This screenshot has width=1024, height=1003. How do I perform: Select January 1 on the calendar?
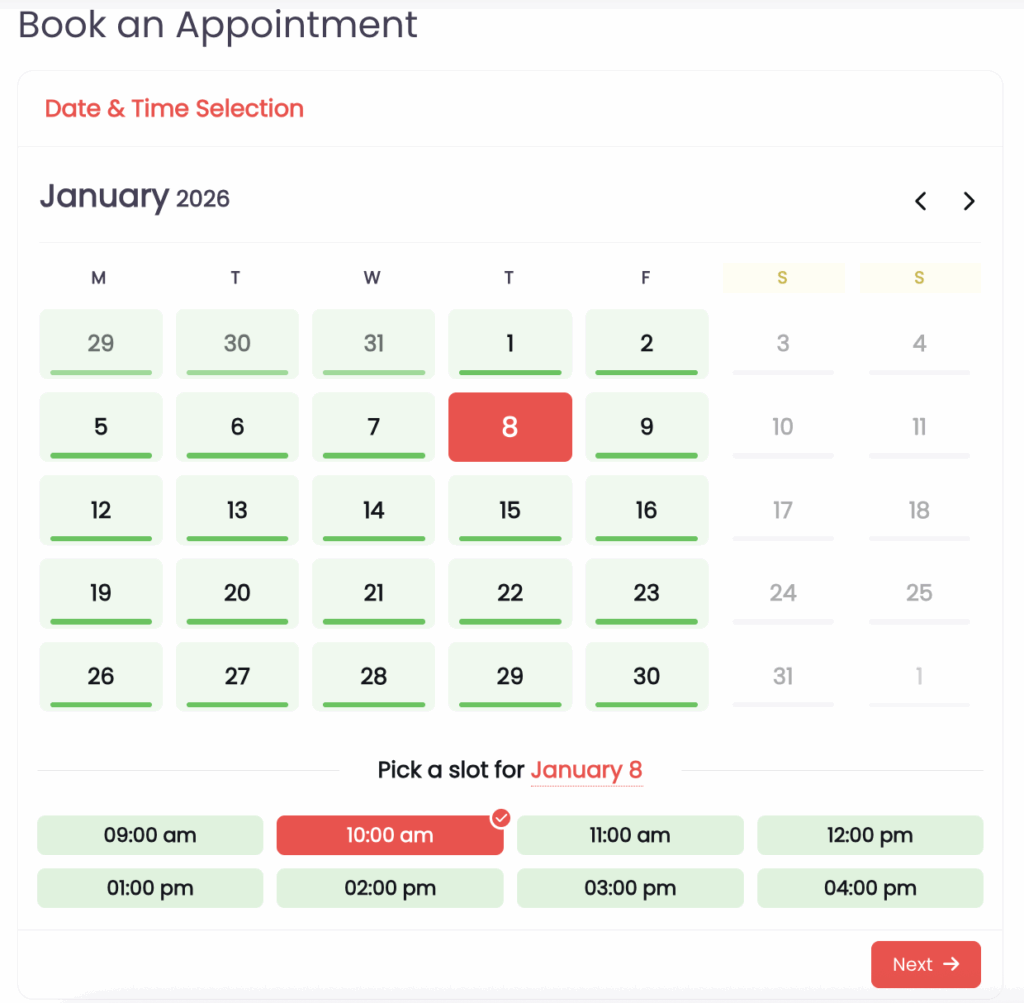coord(510,344)
